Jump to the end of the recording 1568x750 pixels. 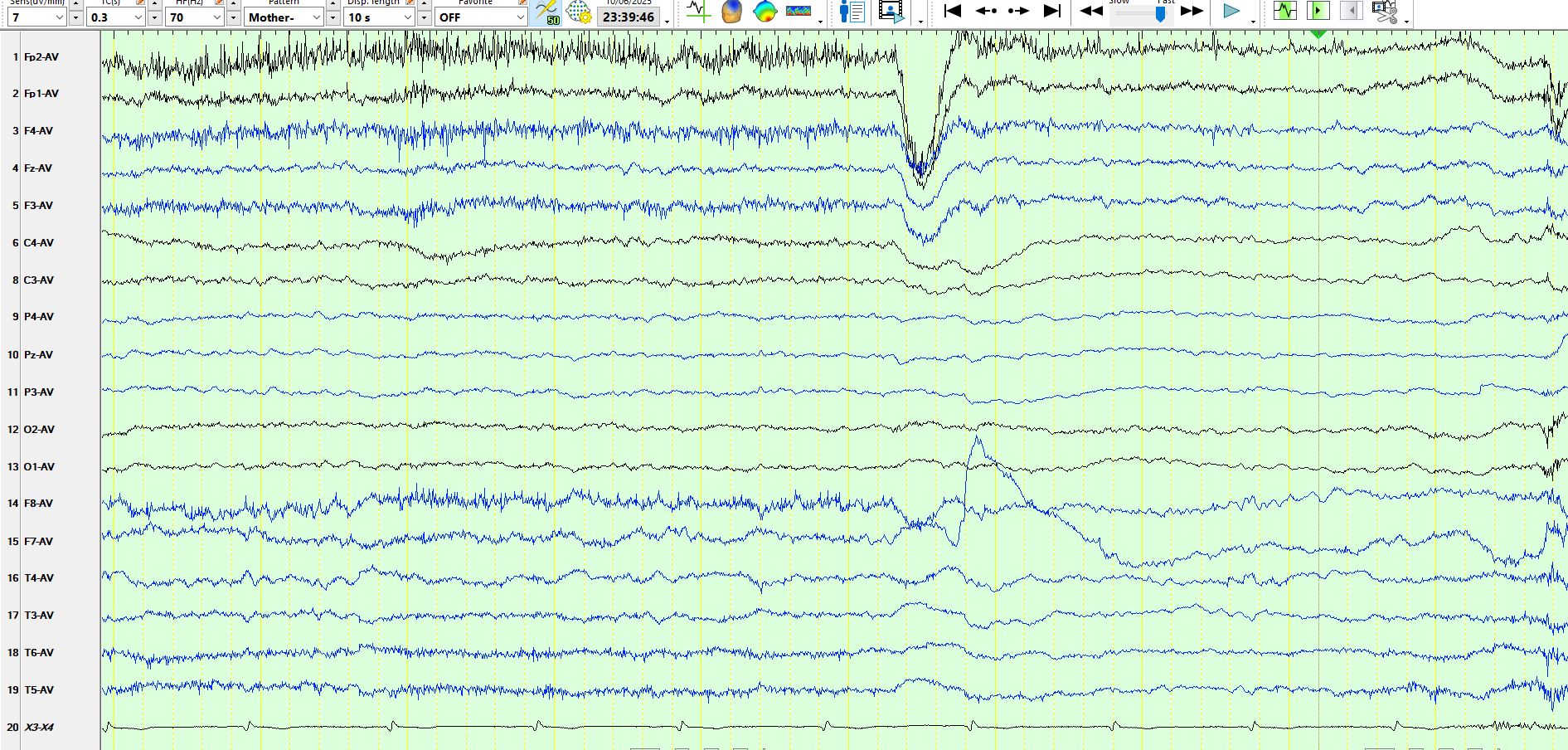(1051, 11)
